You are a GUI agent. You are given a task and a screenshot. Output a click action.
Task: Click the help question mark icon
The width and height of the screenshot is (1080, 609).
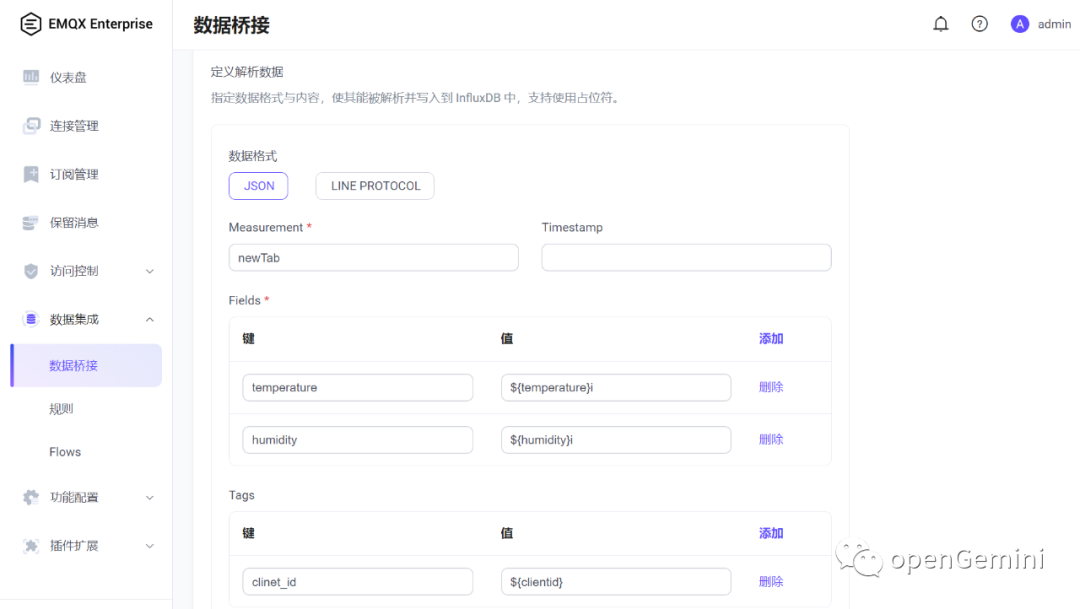(x=979, y=23)
